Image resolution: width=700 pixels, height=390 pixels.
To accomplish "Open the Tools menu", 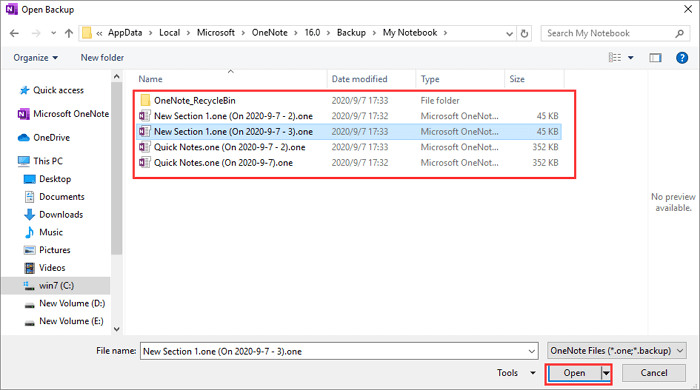I will (x=516, y=373).
